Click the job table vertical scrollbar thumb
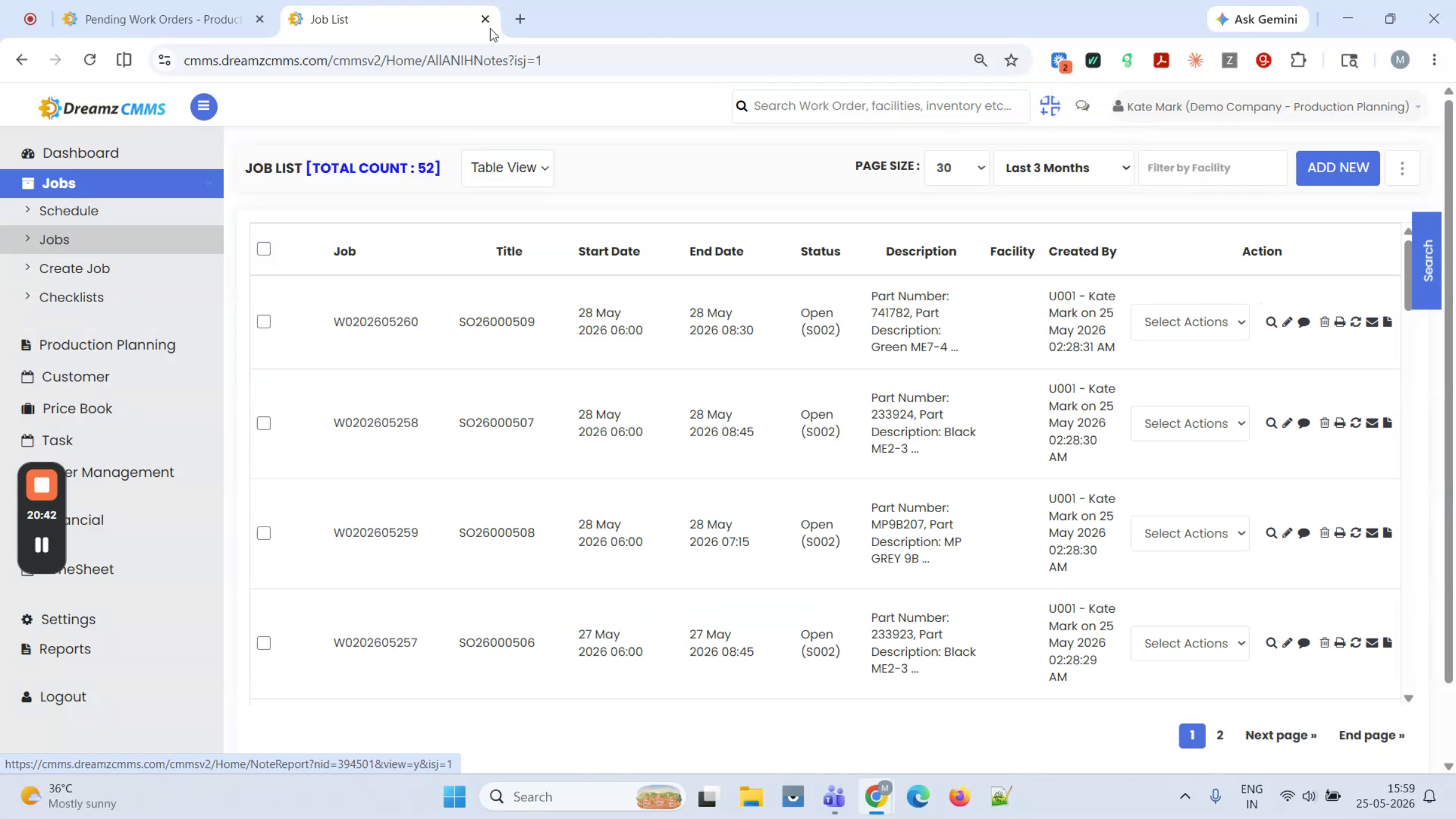This screenshot has width=1456, height=819. [1407, 275]
